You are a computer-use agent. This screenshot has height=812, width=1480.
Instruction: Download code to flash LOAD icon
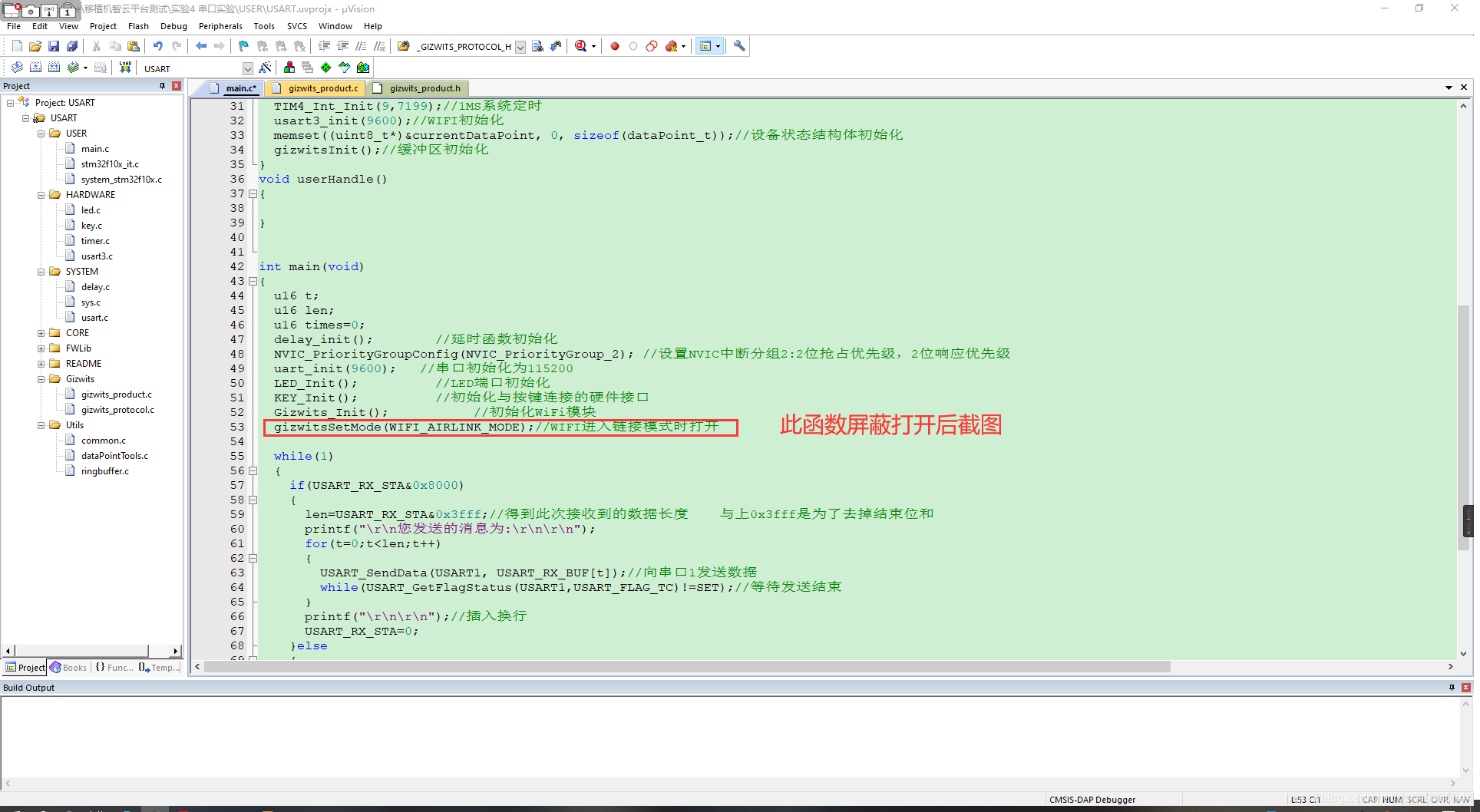click(125, 68)
